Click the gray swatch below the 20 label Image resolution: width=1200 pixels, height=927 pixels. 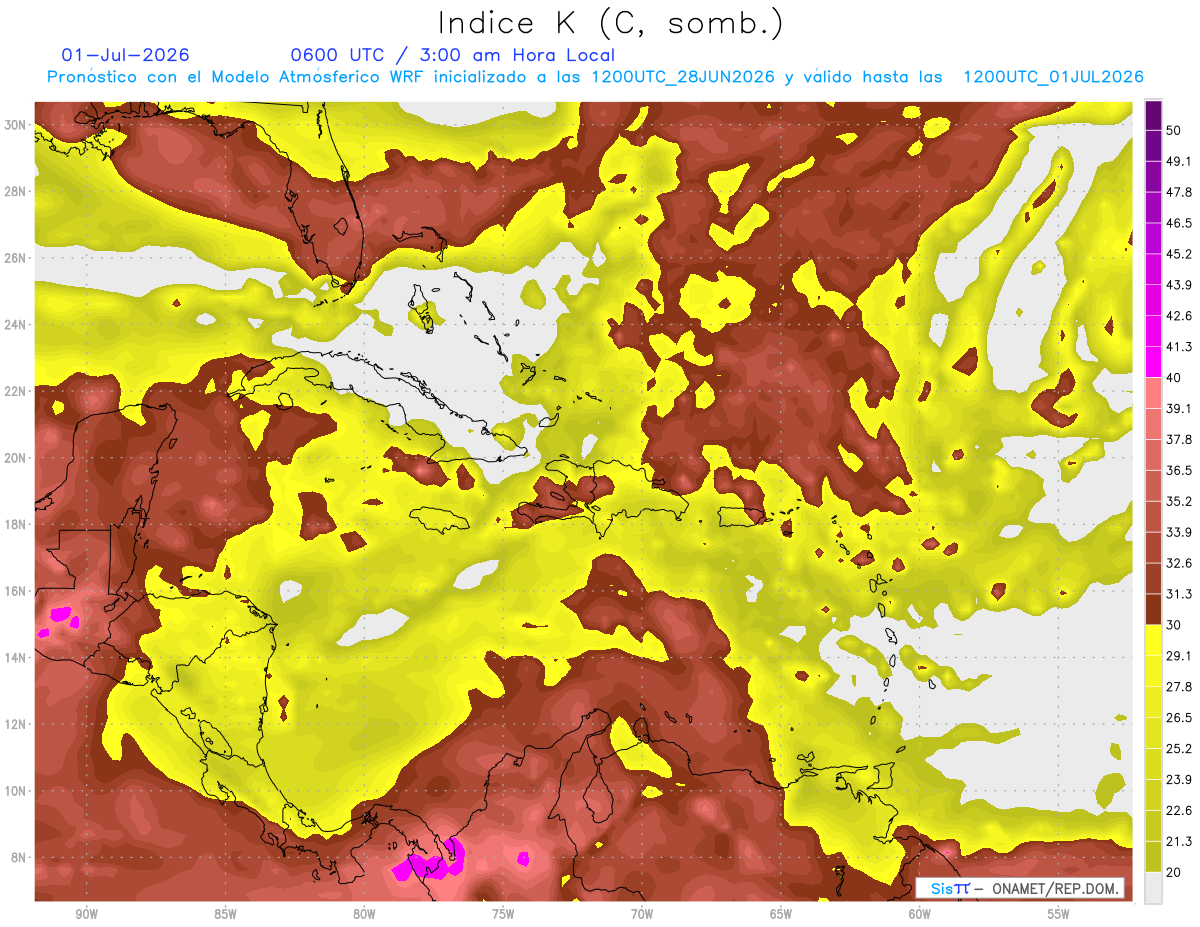pyautogui.click(x=1153, y=888)
